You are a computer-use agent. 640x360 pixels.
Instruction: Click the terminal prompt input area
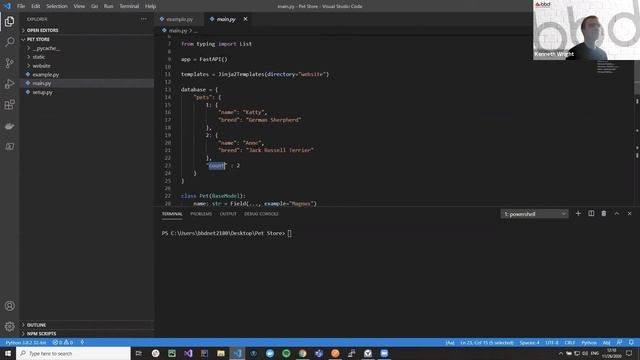[289, 233]
